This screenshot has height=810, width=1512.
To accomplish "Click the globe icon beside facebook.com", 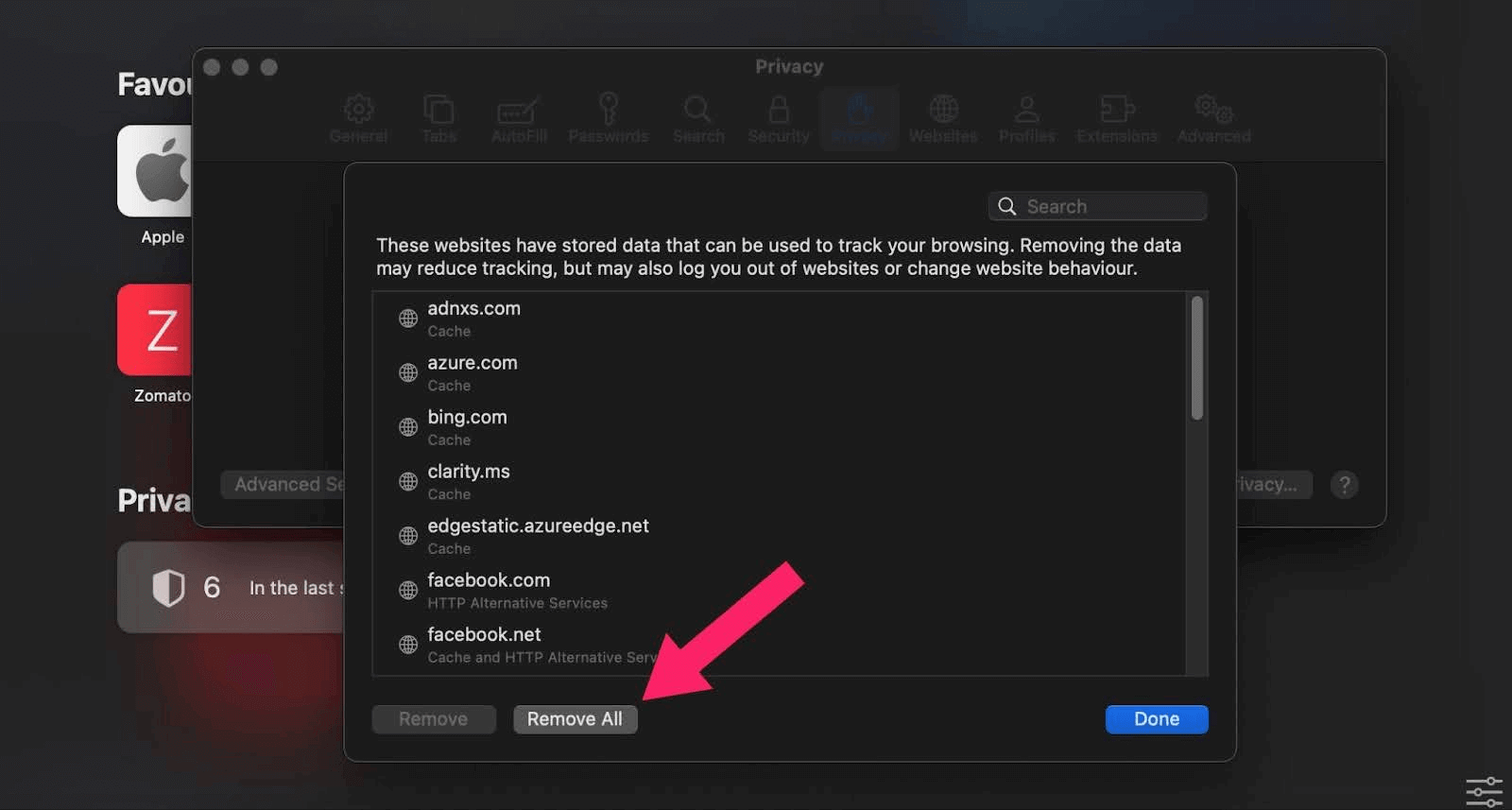I will [x=408, y=591].
